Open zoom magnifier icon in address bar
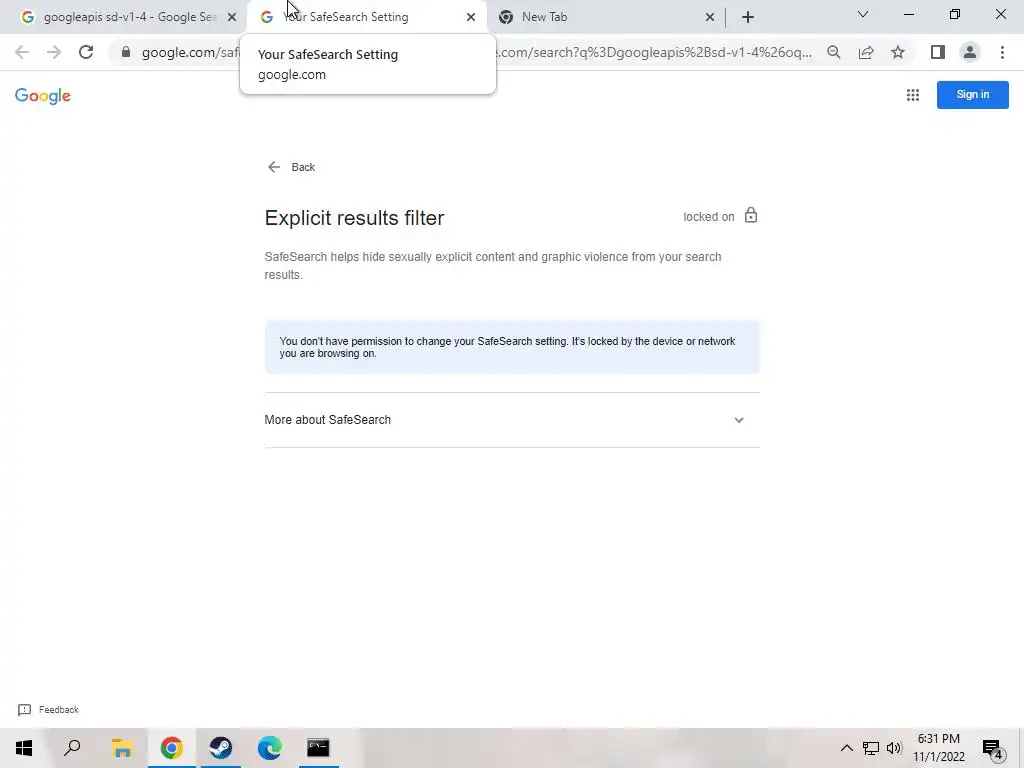 tap(834, 52)
